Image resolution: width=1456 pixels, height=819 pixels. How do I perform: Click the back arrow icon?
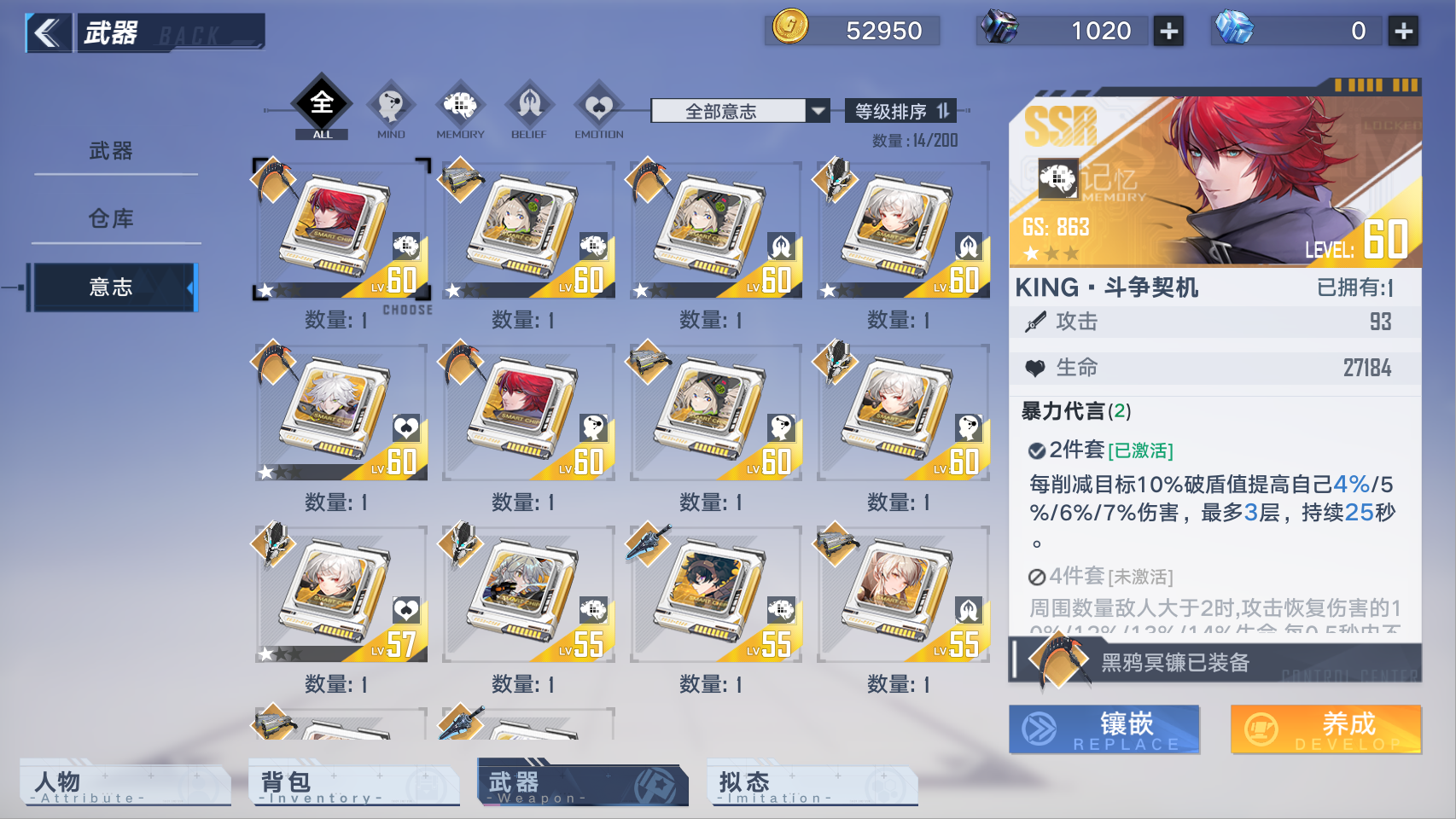[x=47, y=33]
